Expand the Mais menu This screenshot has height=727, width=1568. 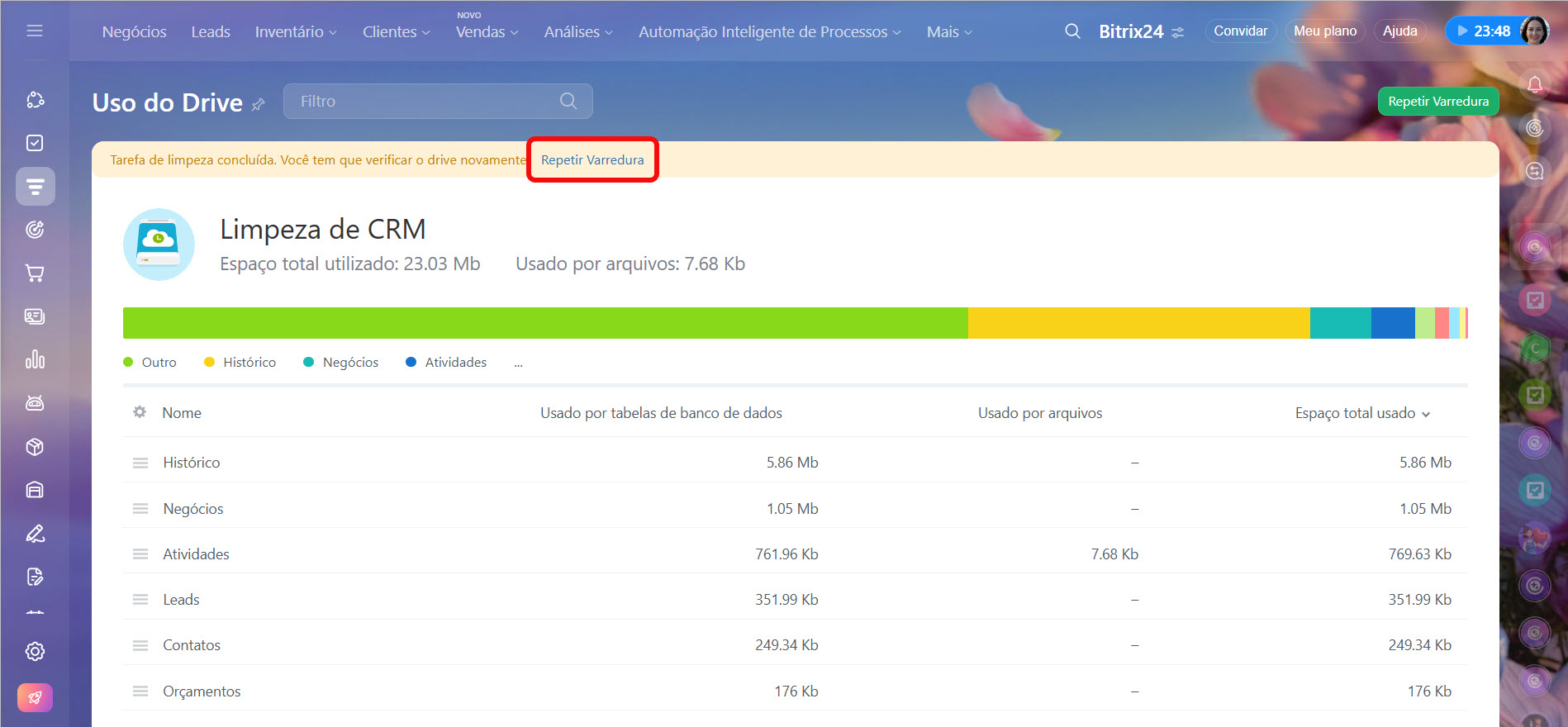(948, 32)
